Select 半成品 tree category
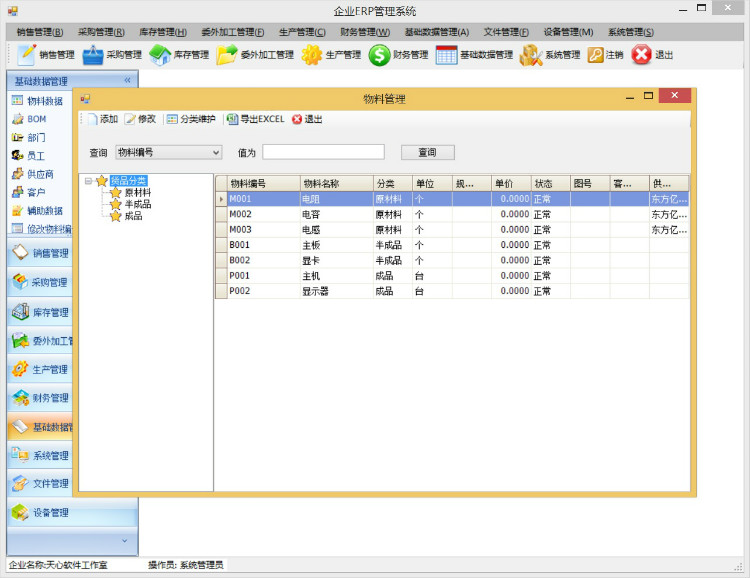This screenshot has width=750, height=578. pyautogui.click(x=138, y=204)
